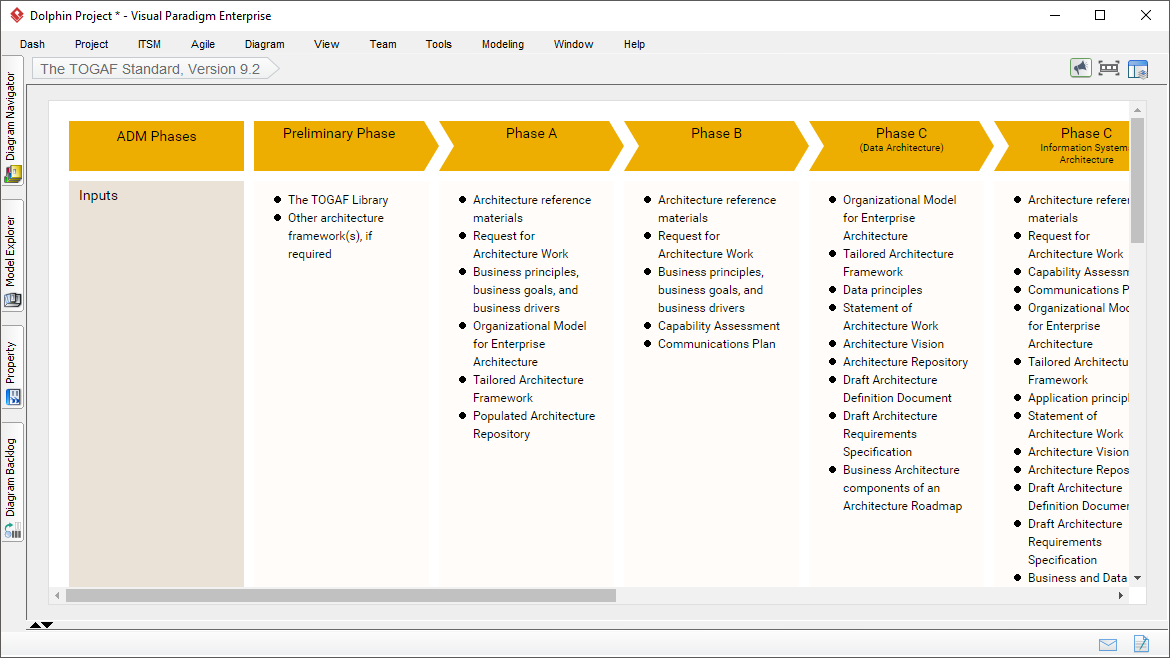
Task: Click the horizontal scrollbar thumb
Action: (341, 595)
